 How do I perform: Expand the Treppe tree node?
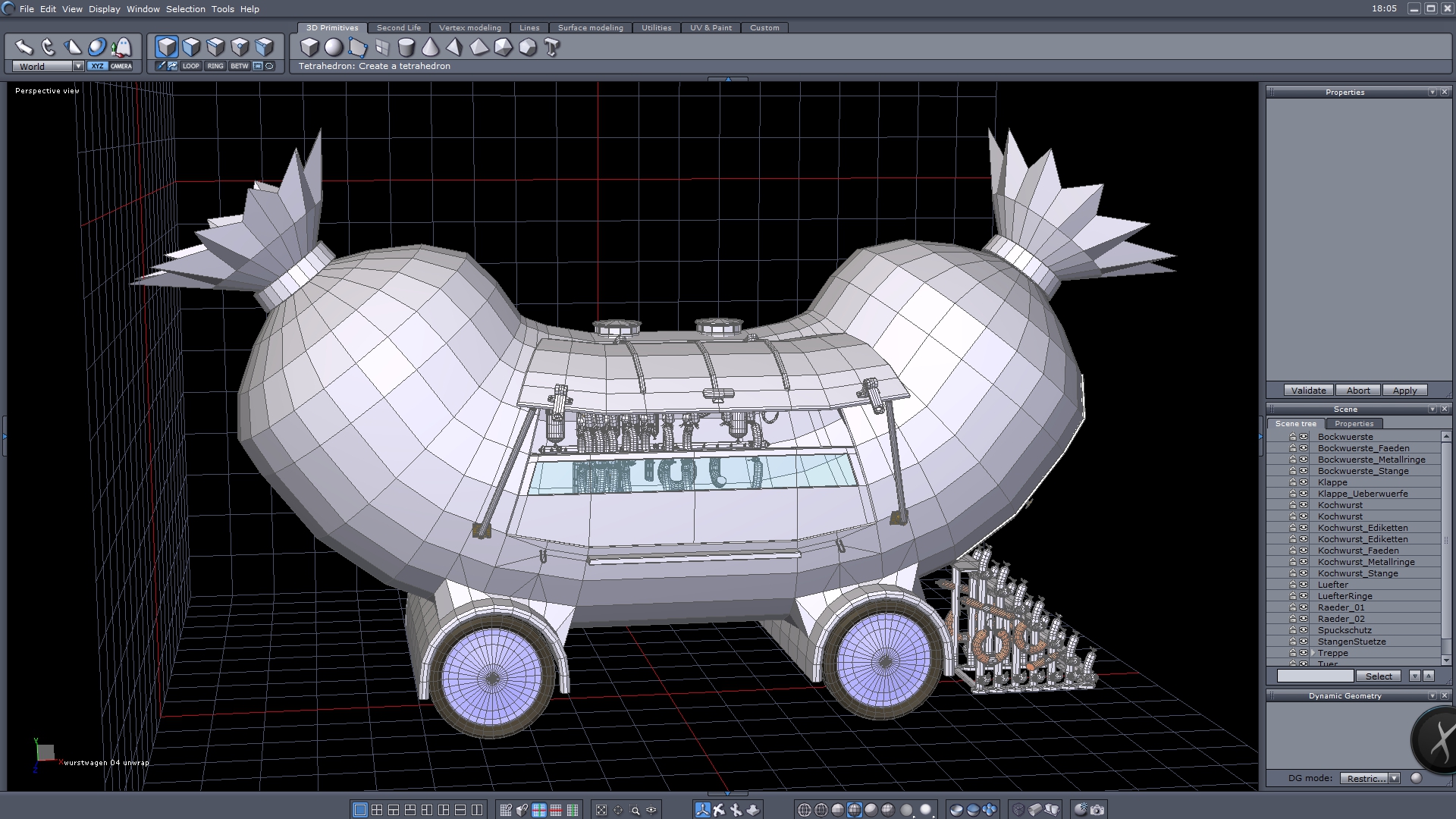tap(1313, 653)
